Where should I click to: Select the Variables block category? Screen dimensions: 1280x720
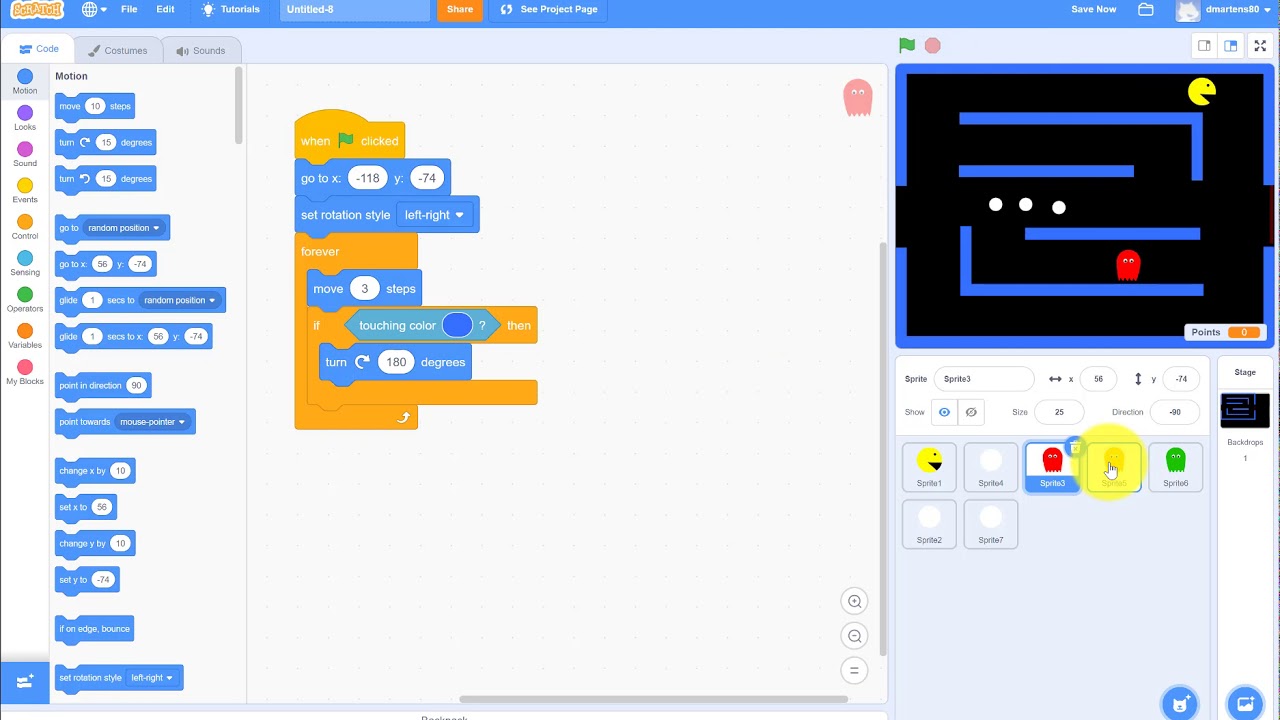(x=25, y=336)
